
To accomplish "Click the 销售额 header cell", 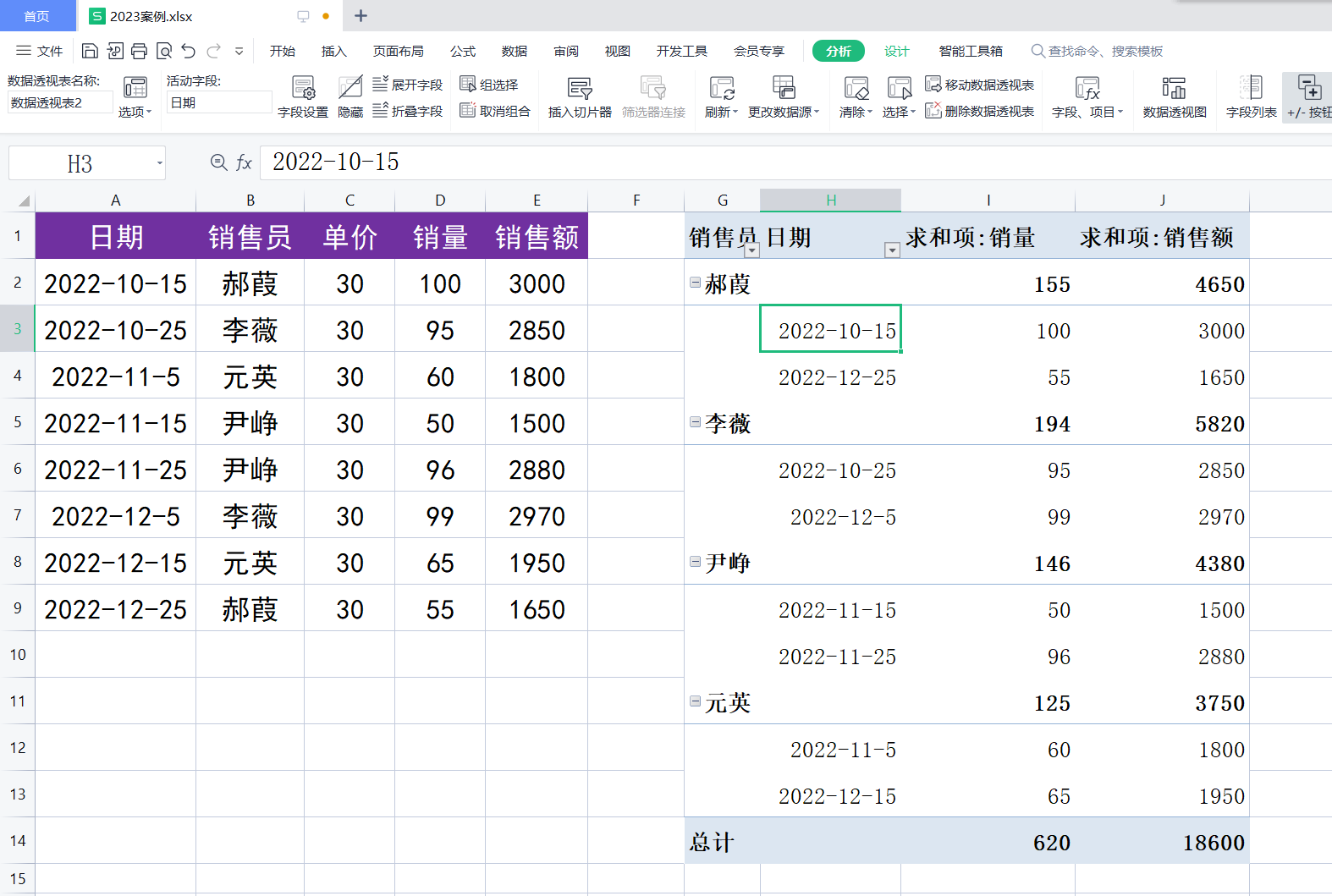I will click(x=537, y=236).
